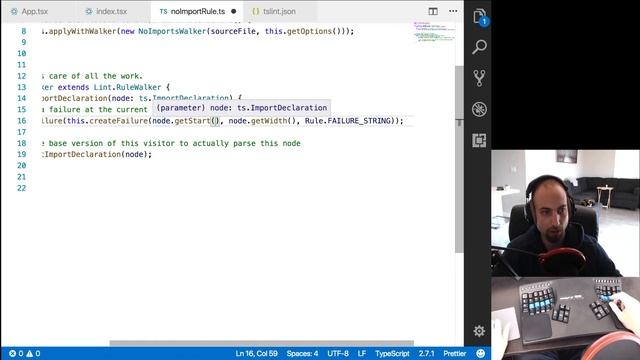Click the feedback smiley in the status bar
The height and width of the screenshot is (360, 640).
(481, 353)
